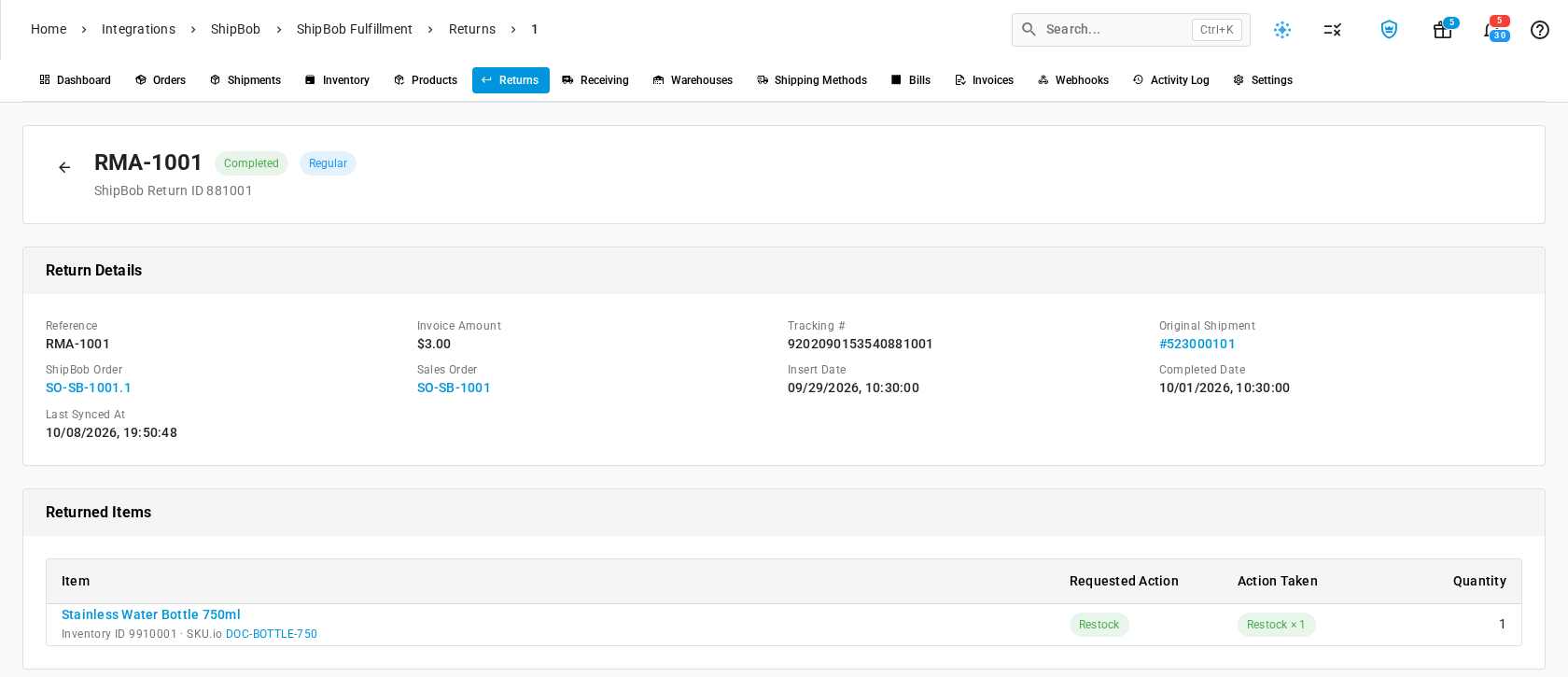Viewport: 1568px width, 677px height.
Task: Click the search magnifier icon
Action: pos(1029,29)
